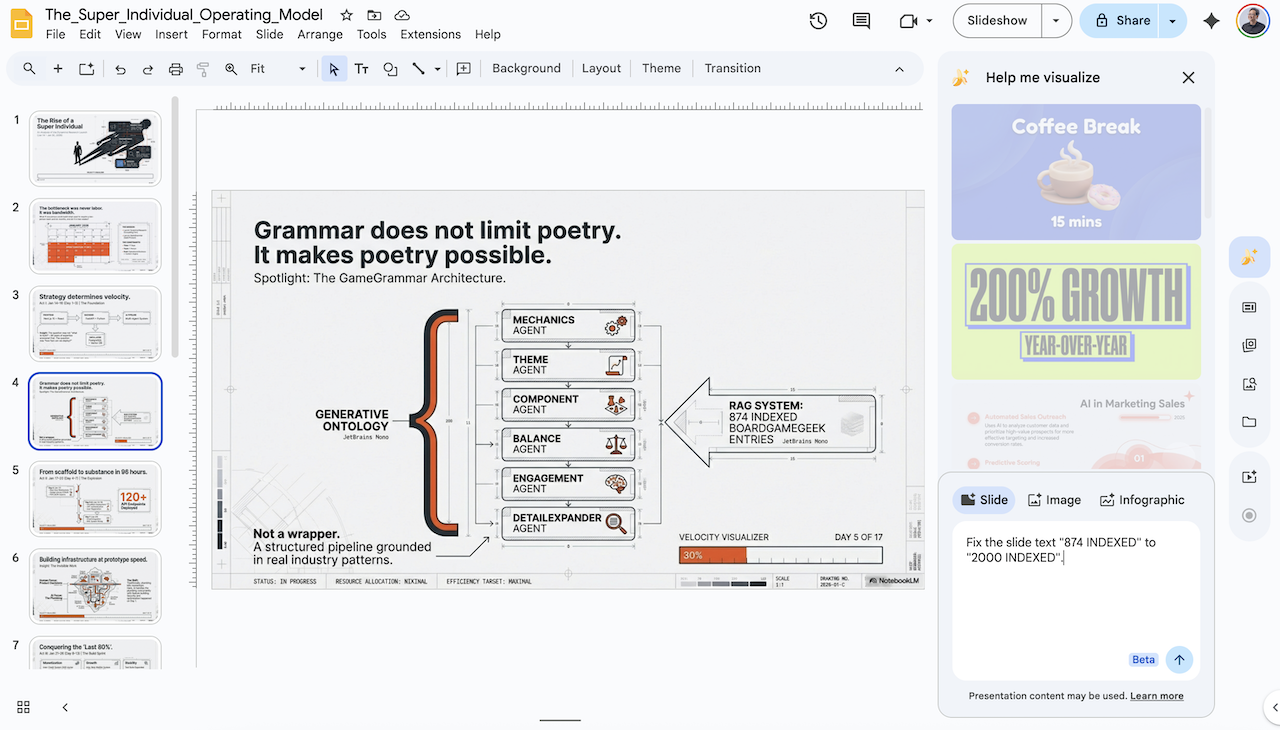Viewport: 1280px width, 730px height.
Task: Keep Slide mode selected in the visualize panel
Action: [983, 499]
